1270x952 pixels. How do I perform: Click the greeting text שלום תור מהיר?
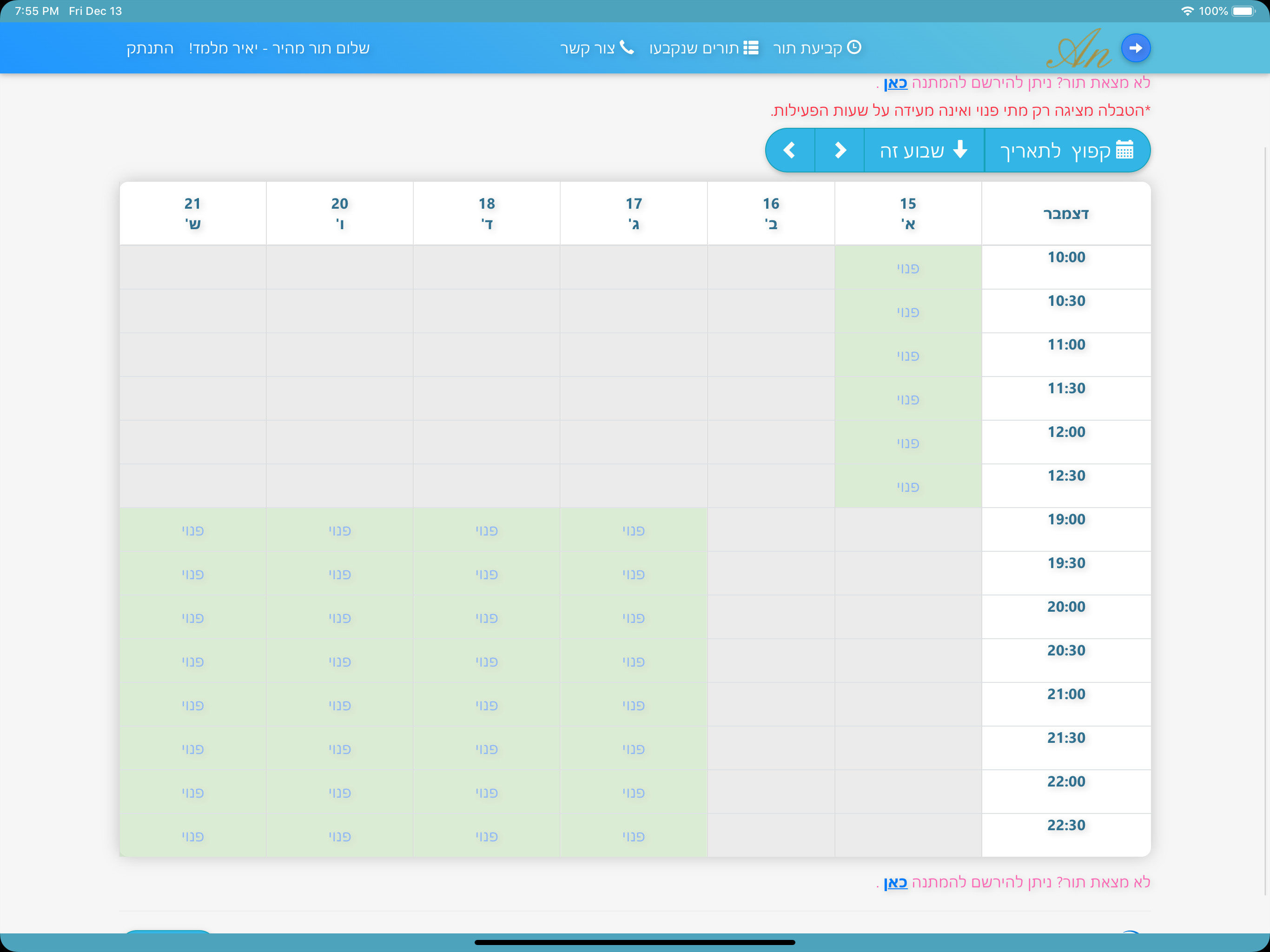[321, 48]
